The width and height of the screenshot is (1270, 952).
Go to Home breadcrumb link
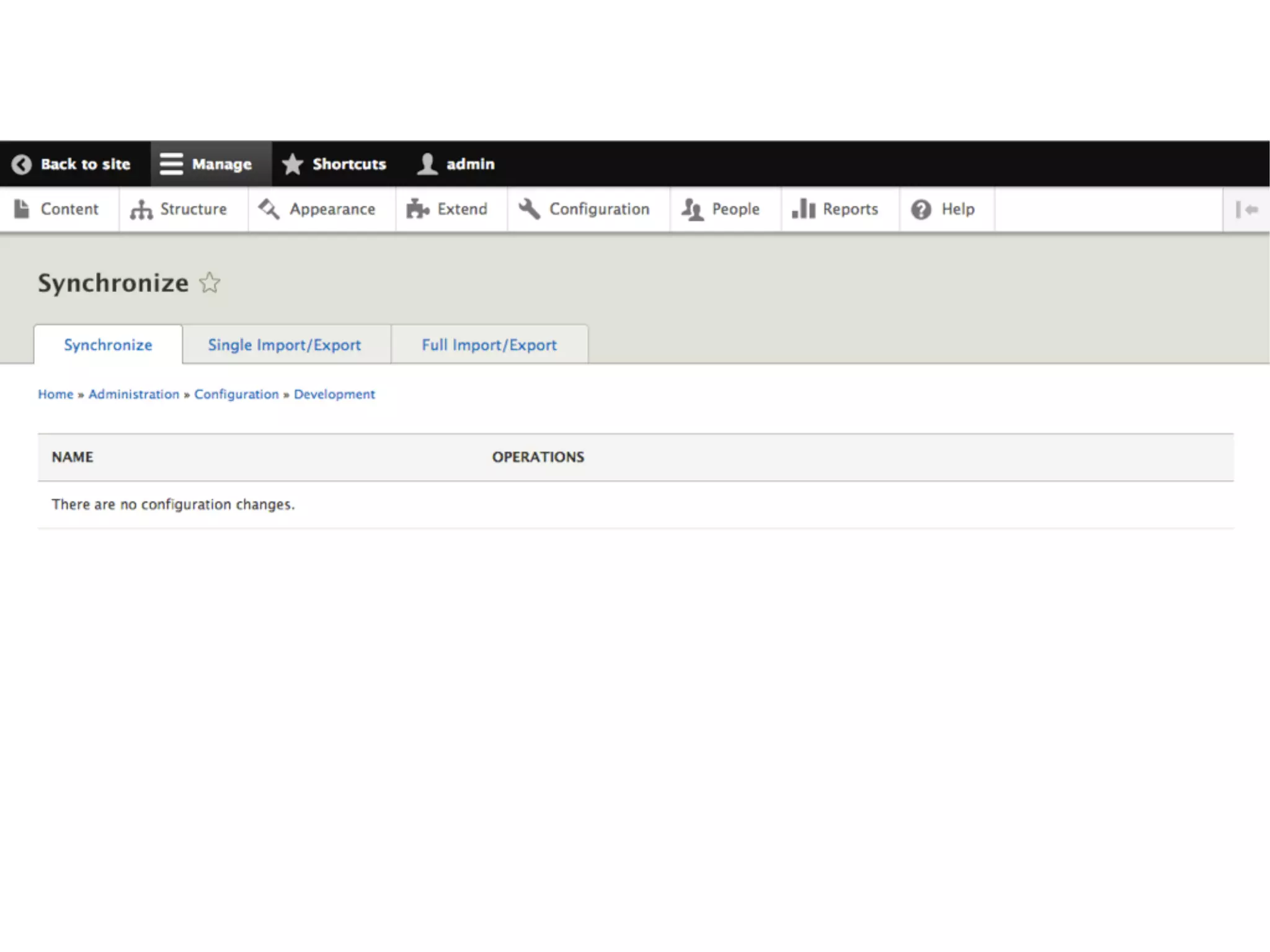coord(56,394)
